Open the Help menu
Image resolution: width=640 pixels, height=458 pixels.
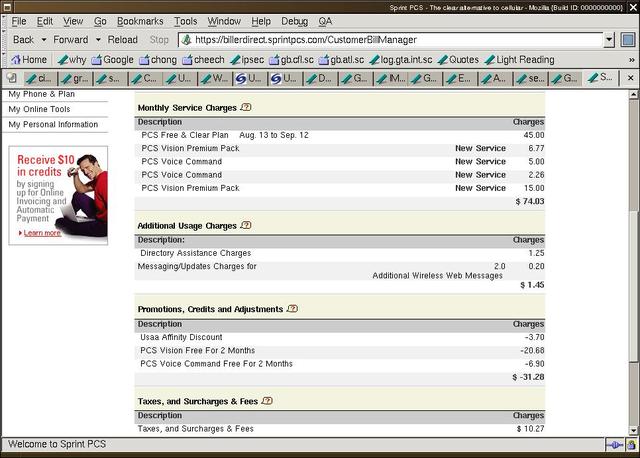pos(261,21)
